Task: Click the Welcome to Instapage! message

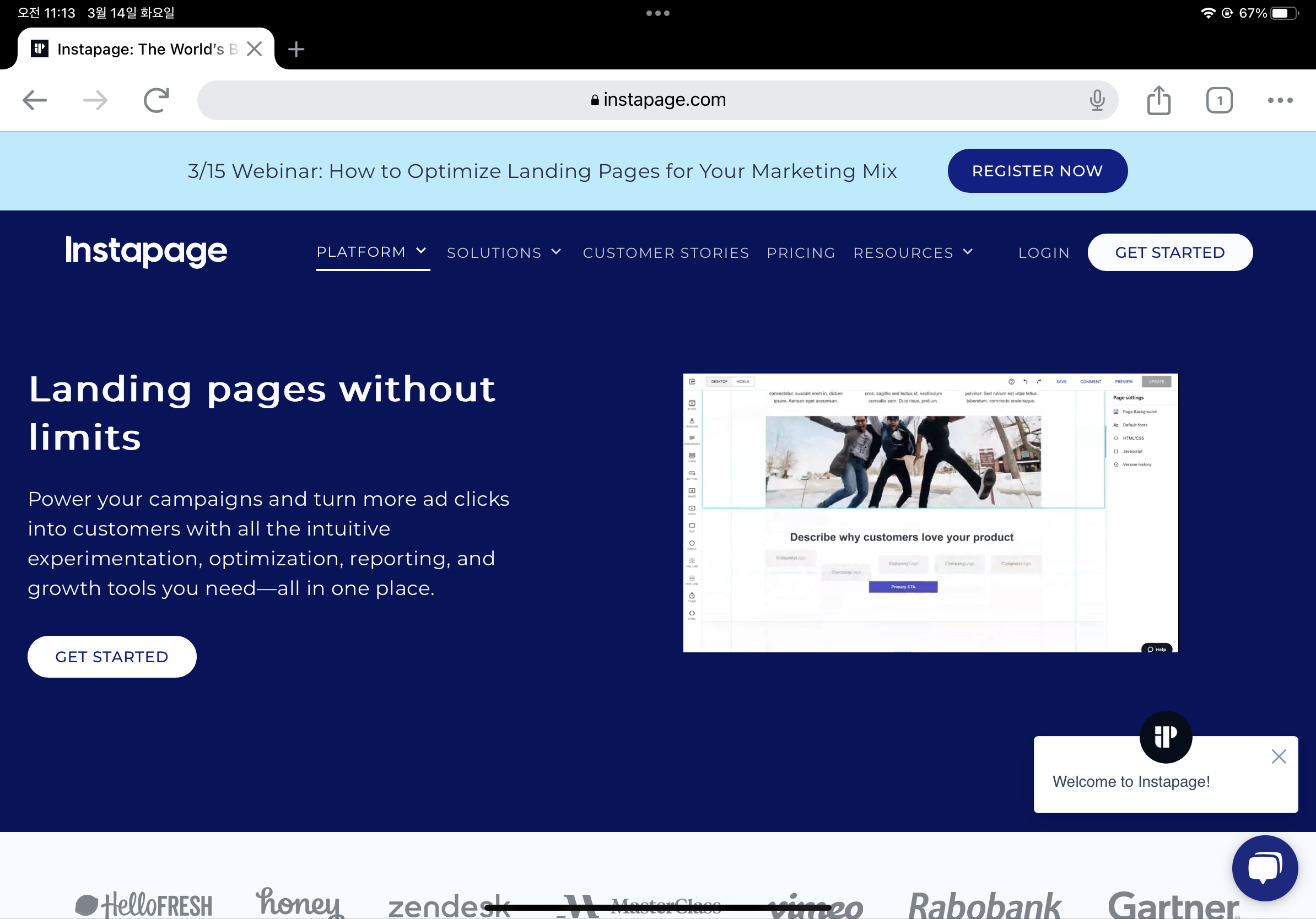Action: (x=1130, y=781)
